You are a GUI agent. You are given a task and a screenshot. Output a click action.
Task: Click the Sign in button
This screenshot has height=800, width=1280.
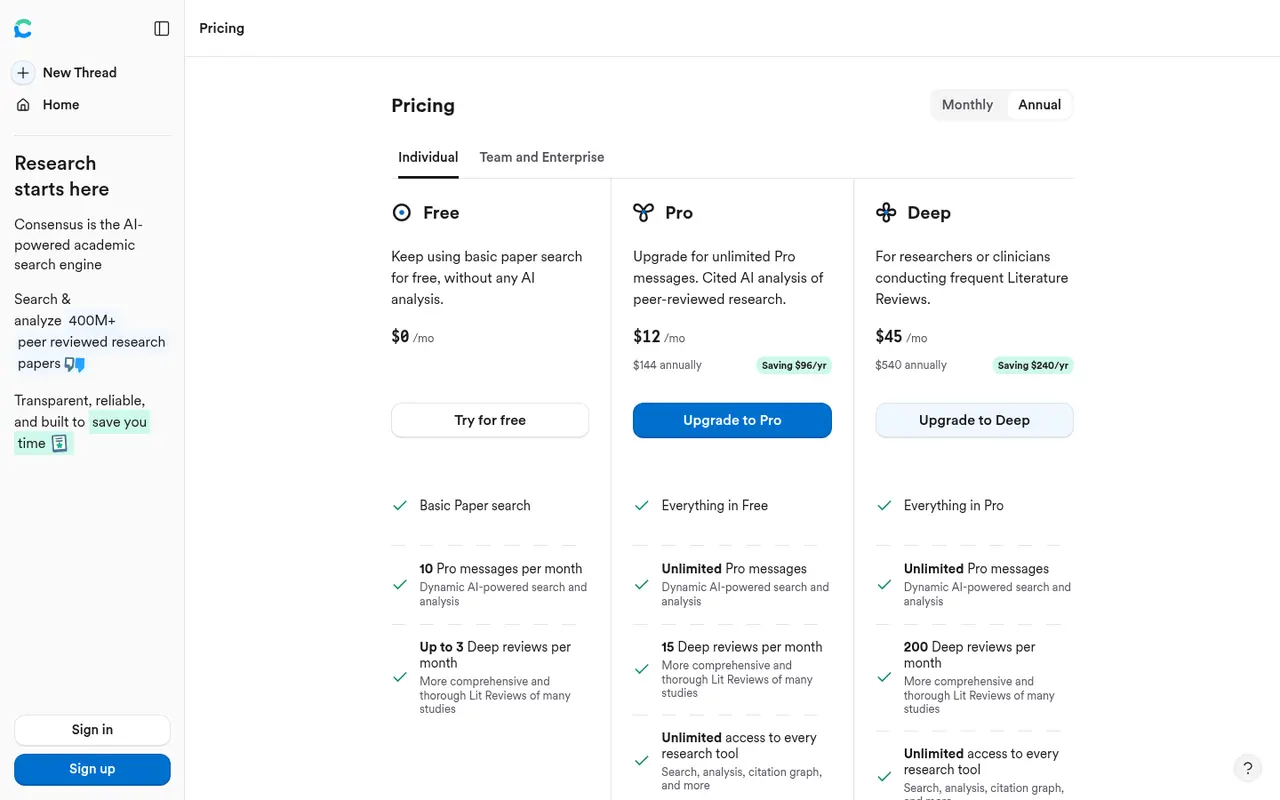point(92,730)
